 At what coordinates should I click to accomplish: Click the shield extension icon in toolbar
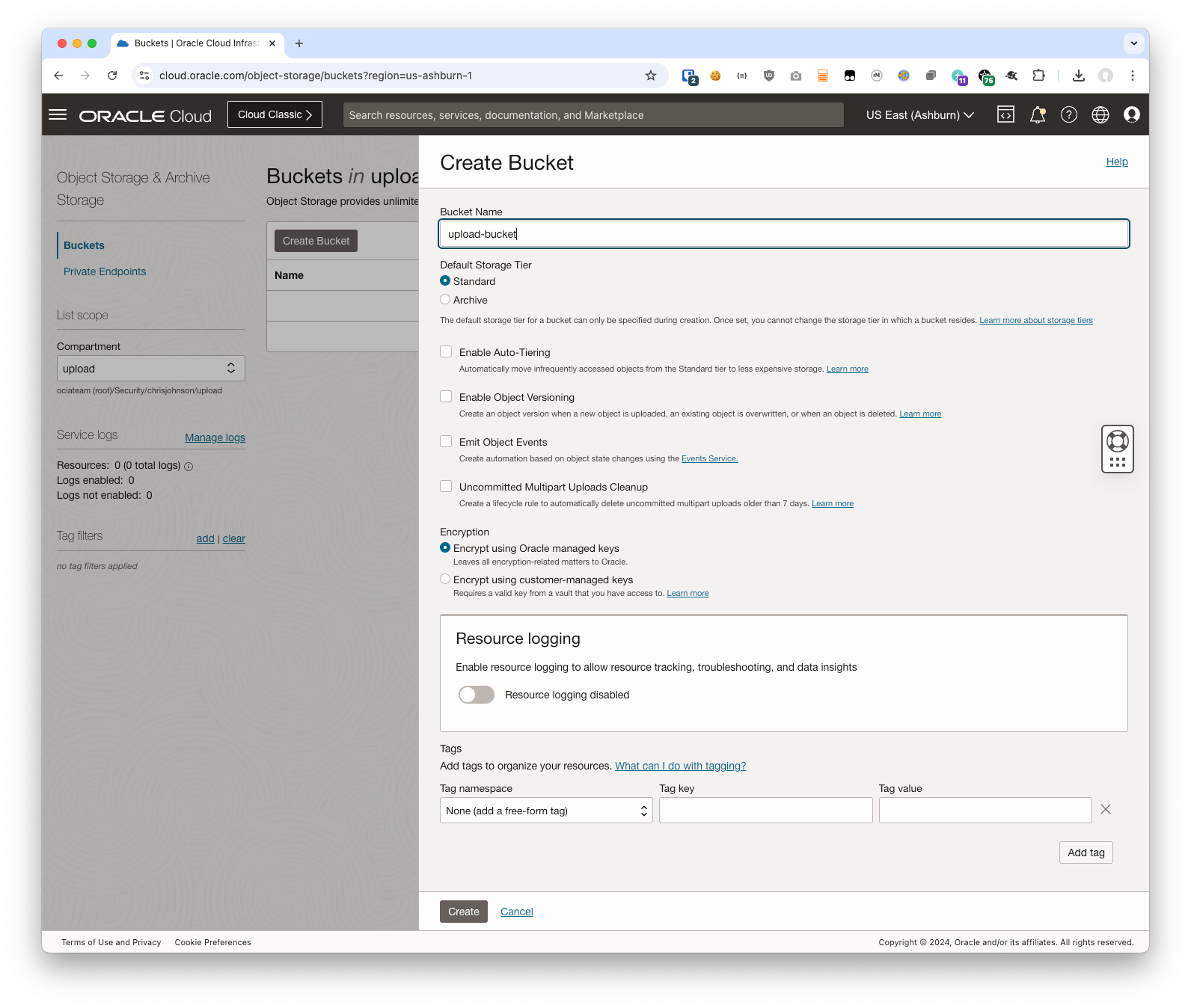[769, 76]
